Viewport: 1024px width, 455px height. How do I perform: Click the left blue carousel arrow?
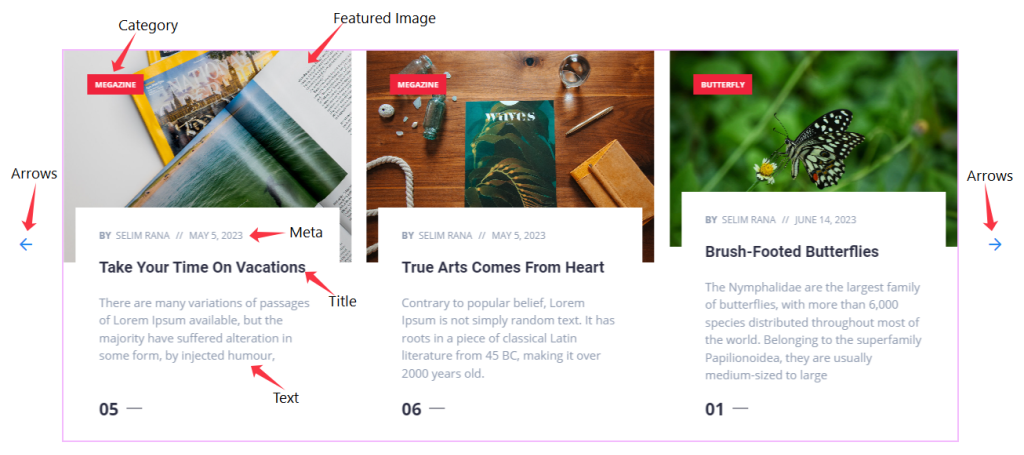(x=26, y=245)
